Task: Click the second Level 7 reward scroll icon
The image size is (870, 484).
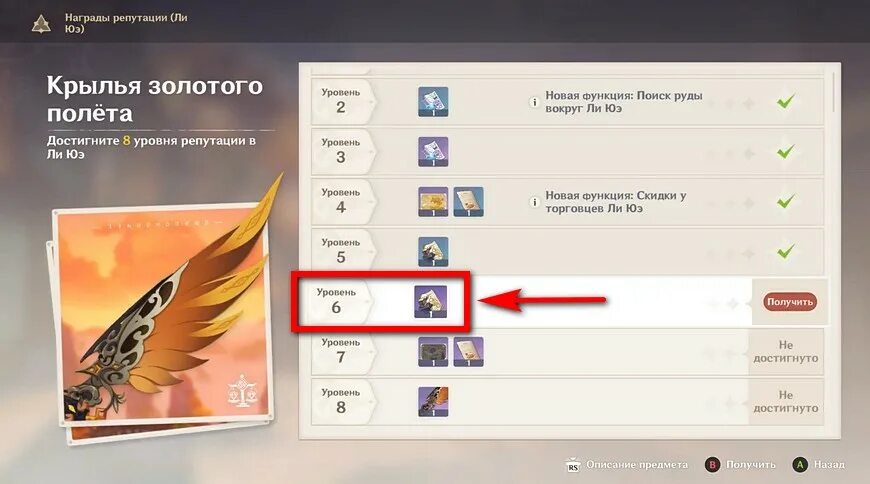Action: pos(468,351)
